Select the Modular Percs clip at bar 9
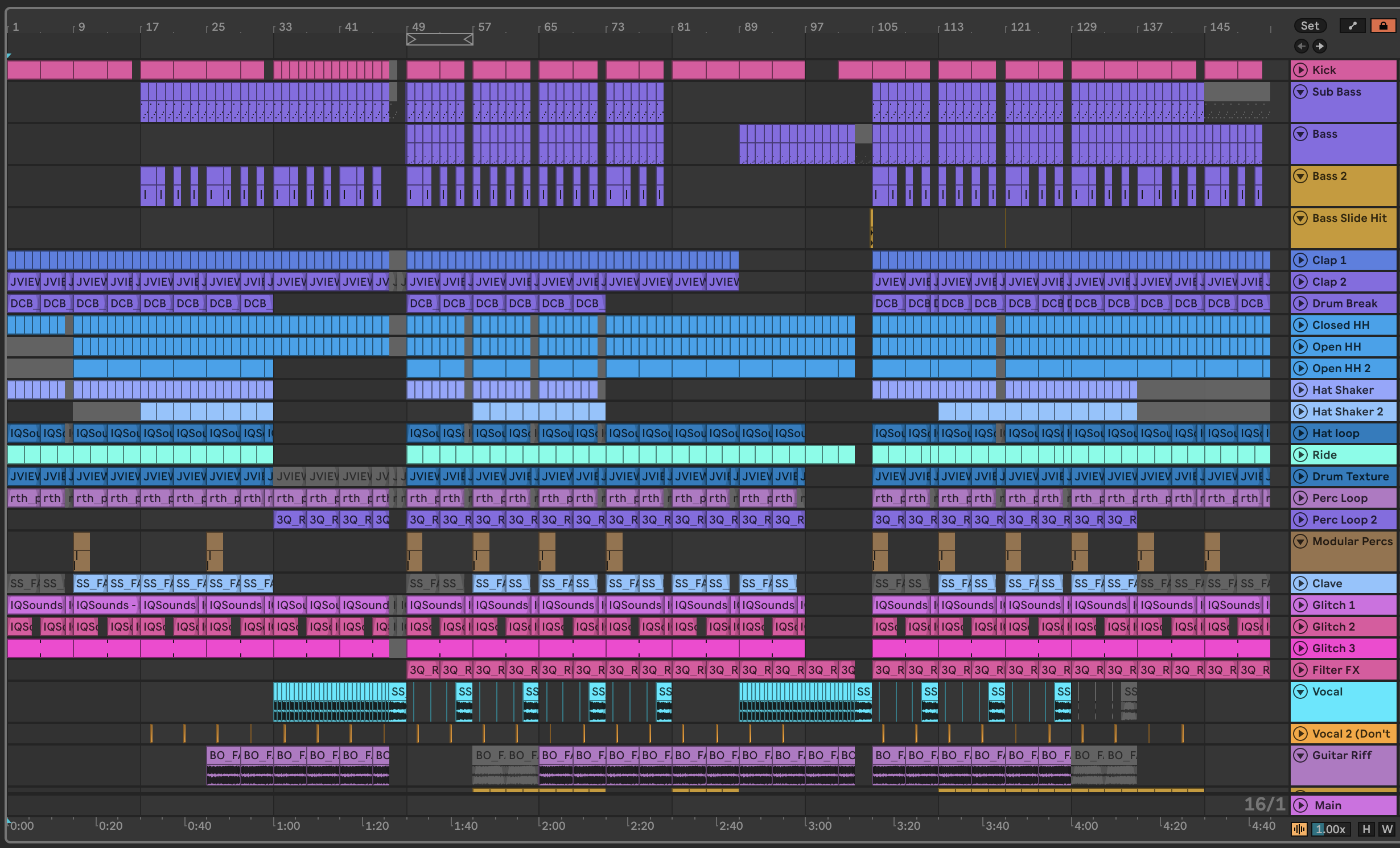This screenshot has width=1400, height=848. pyautogui.click(x=81, y=551)
